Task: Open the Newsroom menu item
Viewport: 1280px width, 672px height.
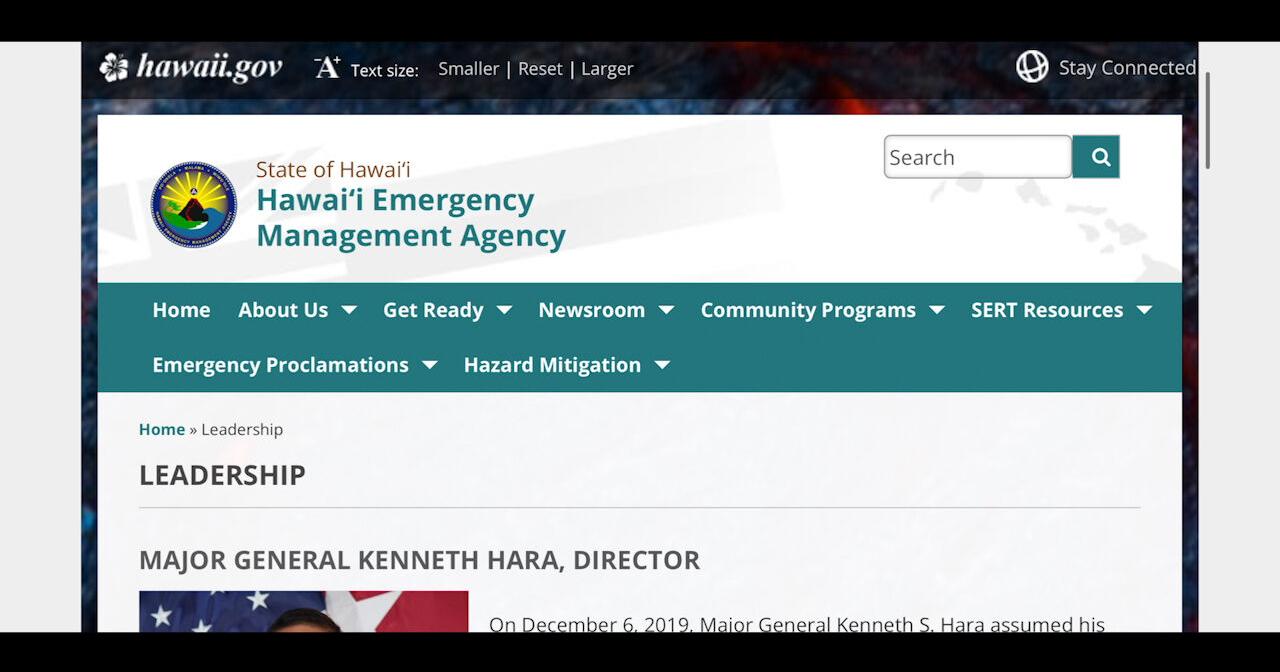Action: point(592,310)
